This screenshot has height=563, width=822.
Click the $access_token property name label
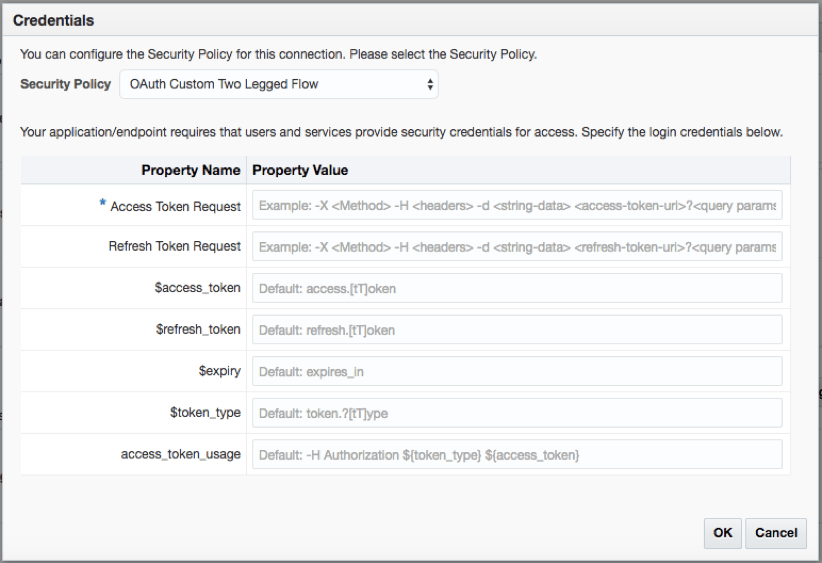[x=198, y=288]
